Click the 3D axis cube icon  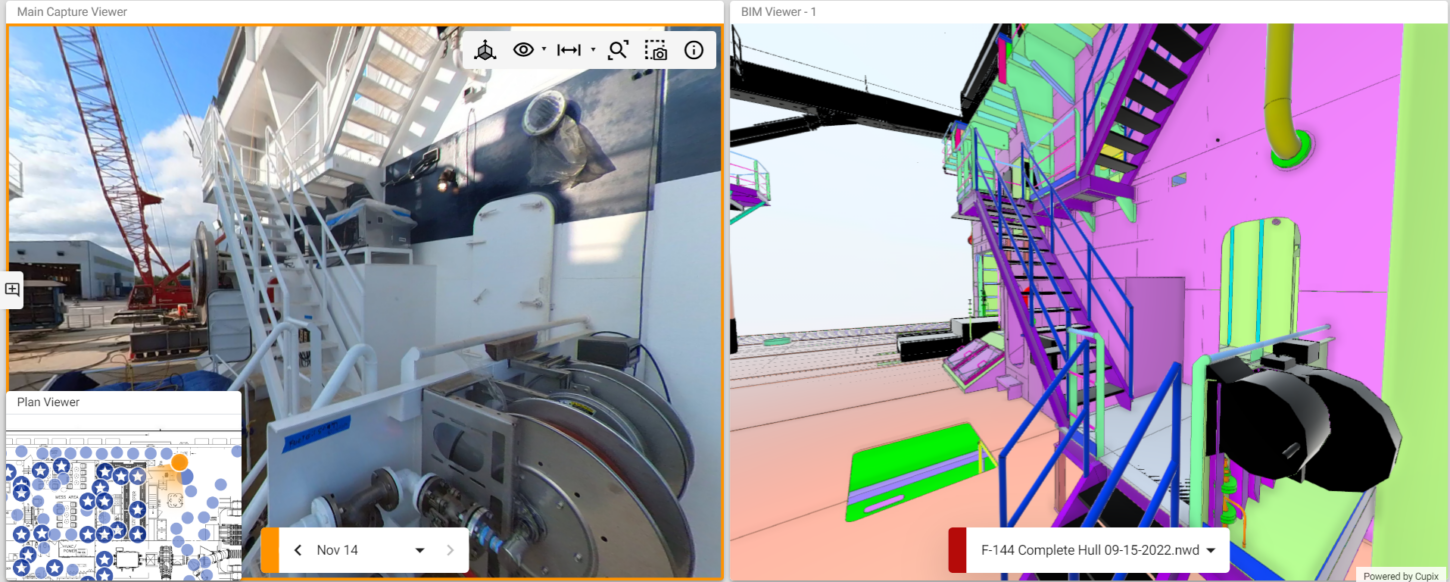point(485,50)
